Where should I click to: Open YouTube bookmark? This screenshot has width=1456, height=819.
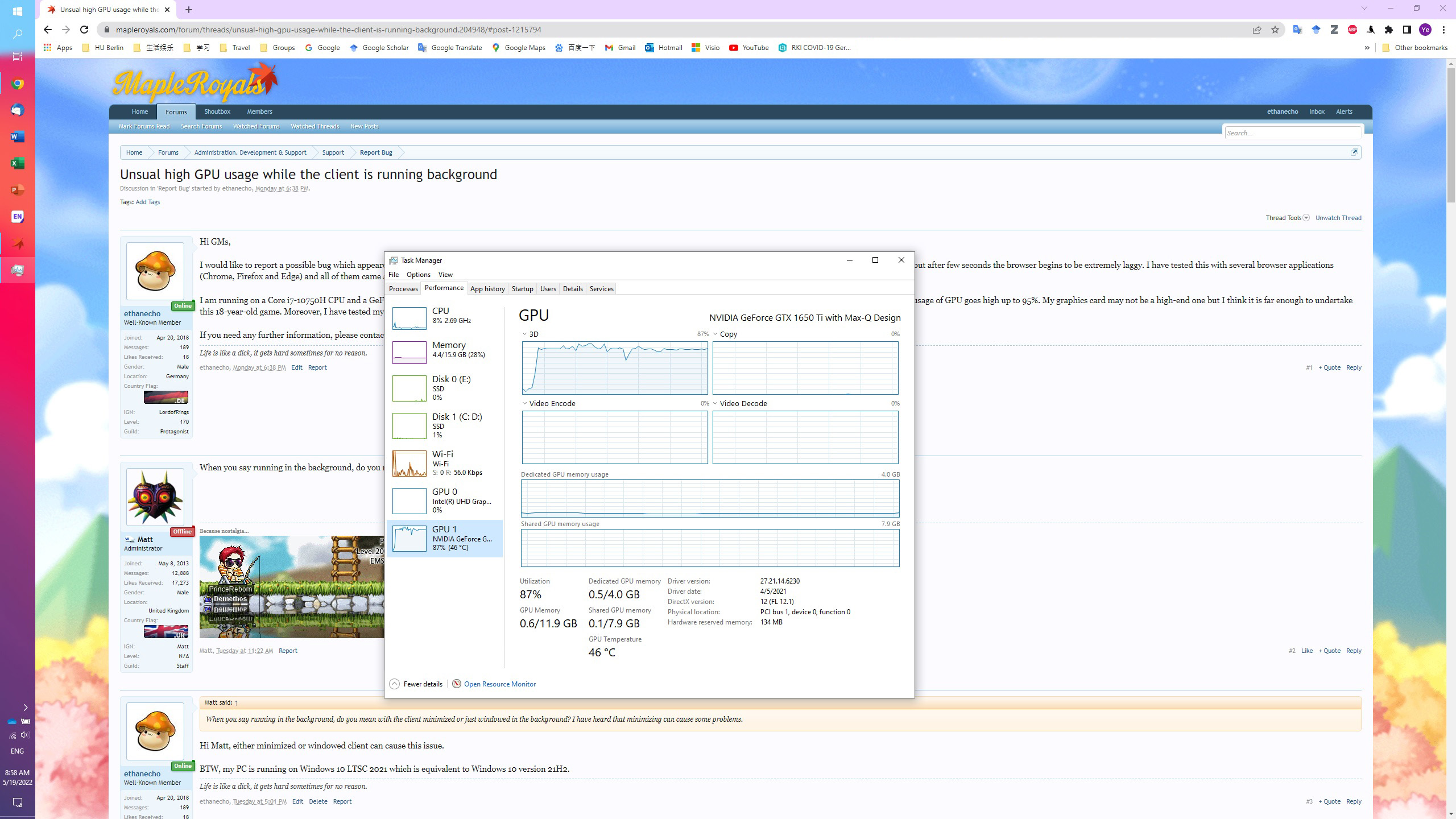tap(748, 48)
